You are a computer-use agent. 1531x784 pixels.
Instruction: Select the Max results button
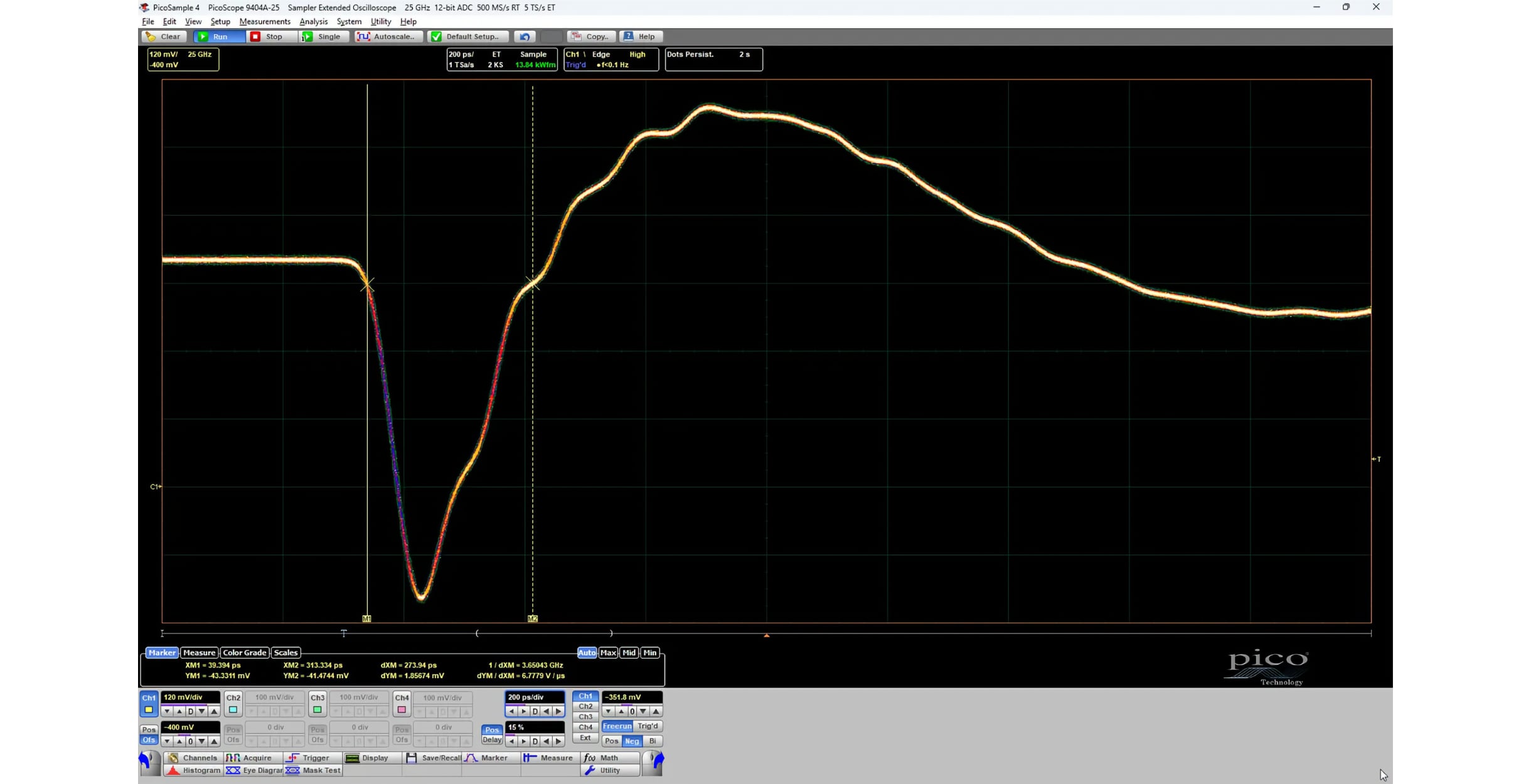point(608,653)
